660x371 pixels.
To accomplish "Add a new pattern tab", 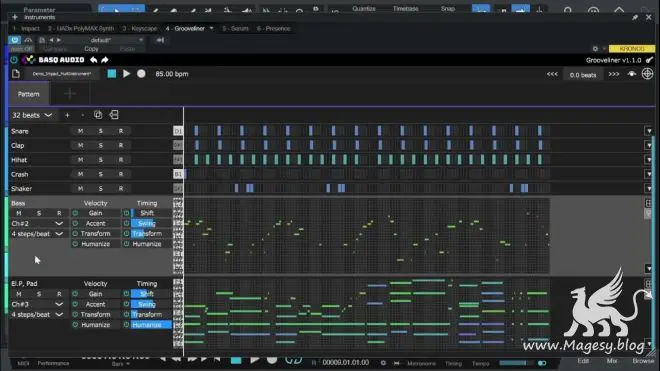I will pos(69,94).
